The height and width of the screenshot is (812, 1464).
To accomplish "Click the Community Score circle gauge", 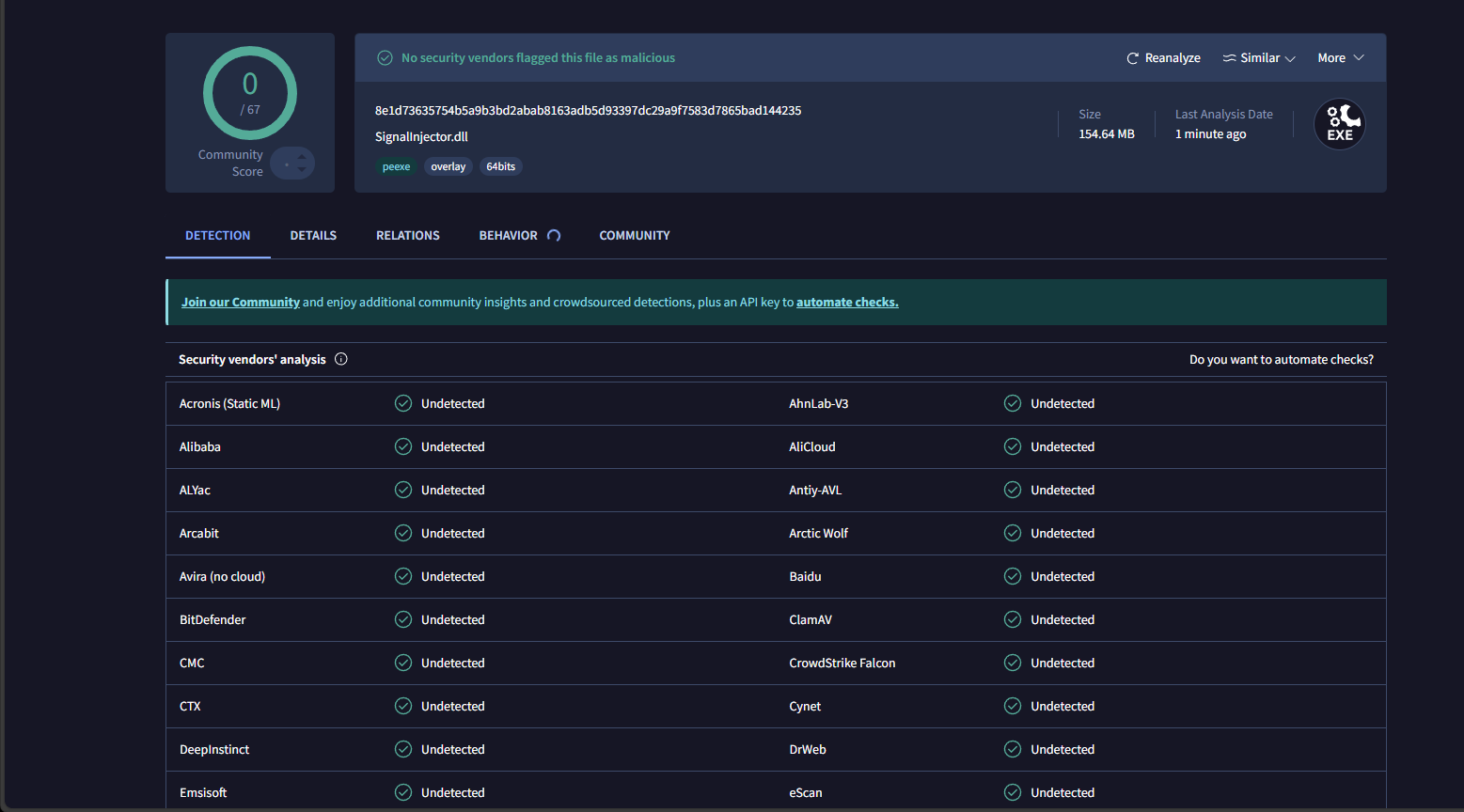I will 250,93.
